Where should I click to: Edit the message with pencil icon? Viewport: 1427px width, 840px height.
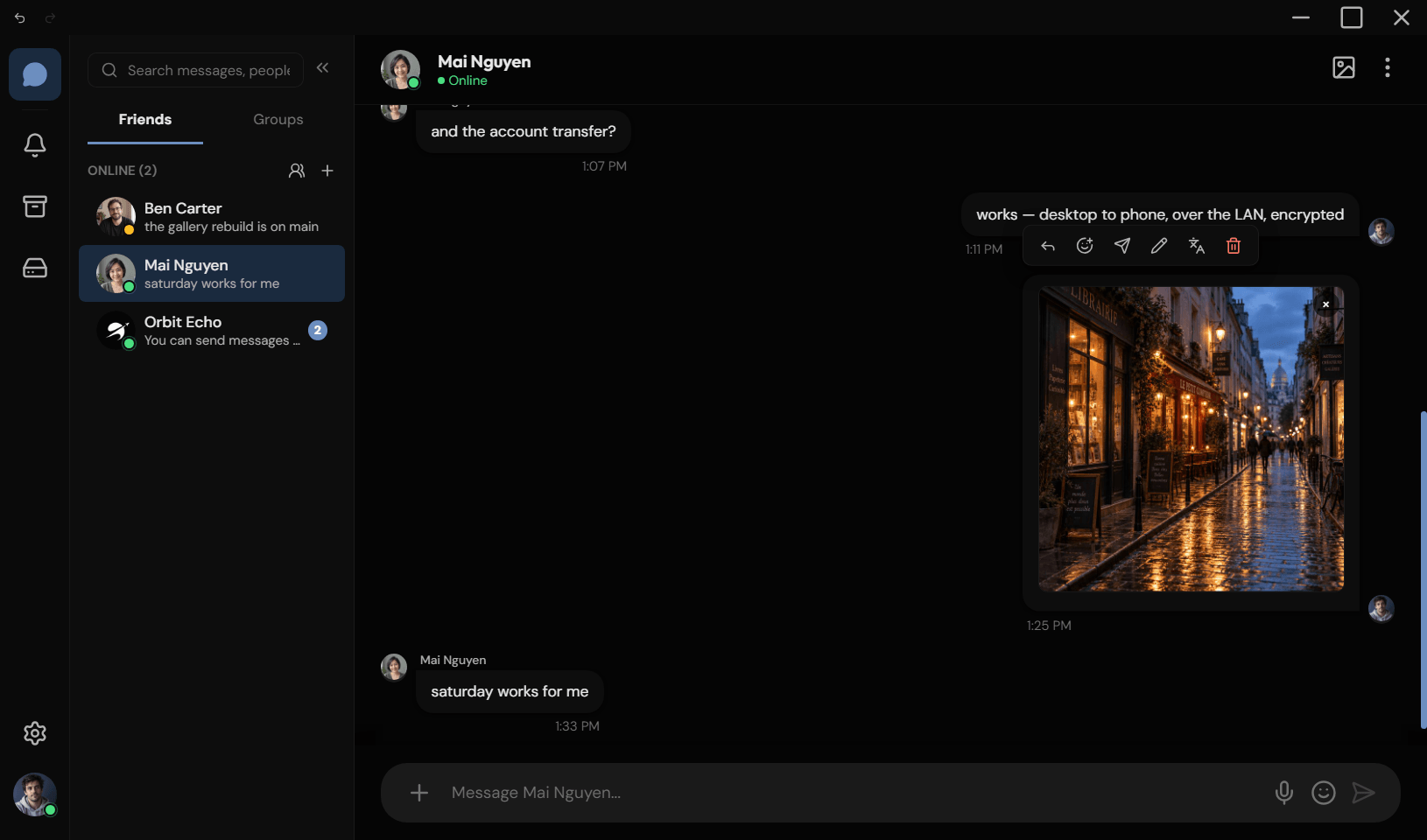tap(1159, 246)
